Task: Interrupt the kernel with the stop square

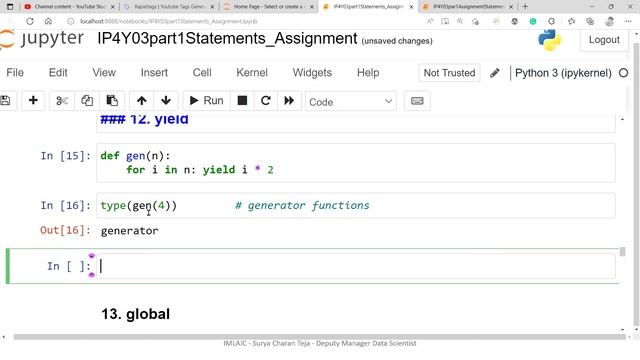Action: click(242, 101)
